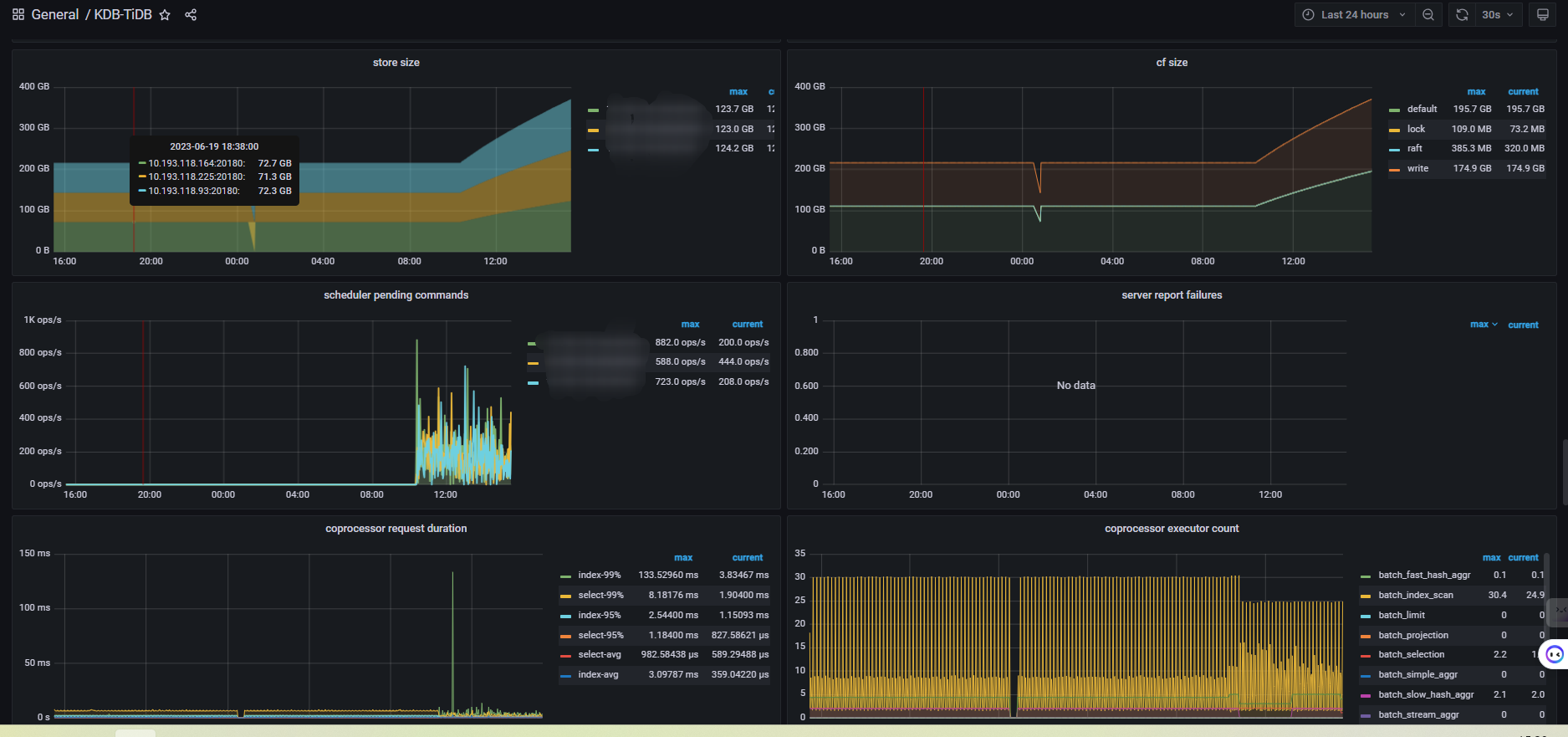Viewport: 1568px width, 737px height.
Task: Refresh the dashboard with the refresh icon
Action: pyautogui.click(x=1462, y=15)
